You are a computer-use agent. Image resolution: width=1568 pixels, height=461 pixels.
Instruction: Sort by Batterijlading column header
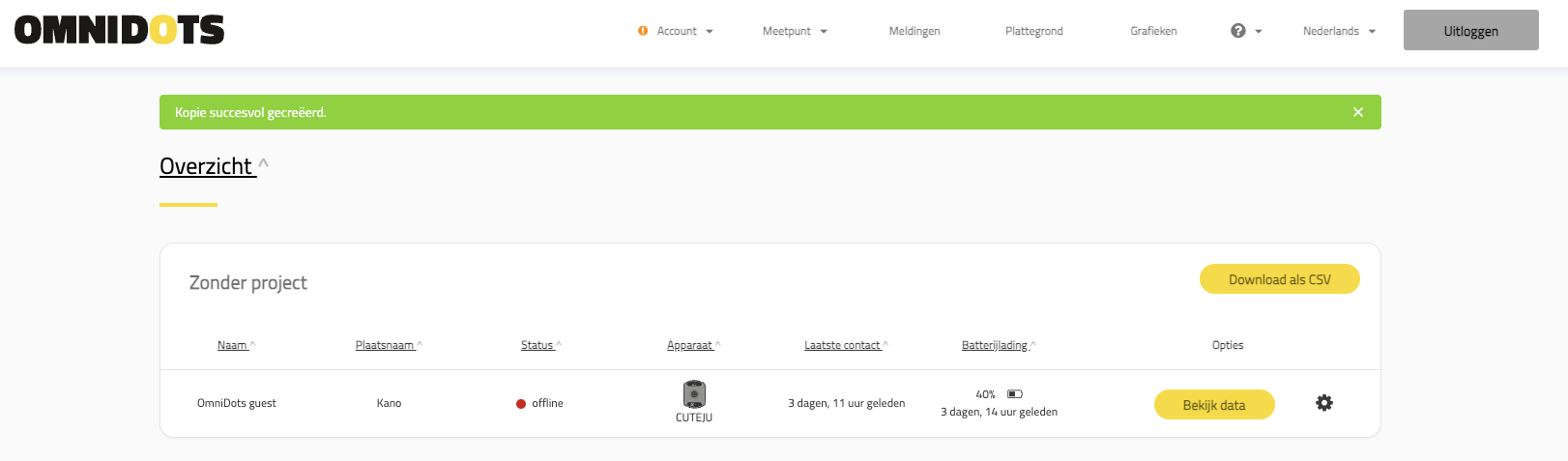pyautogui.click(x=995, y=345)
